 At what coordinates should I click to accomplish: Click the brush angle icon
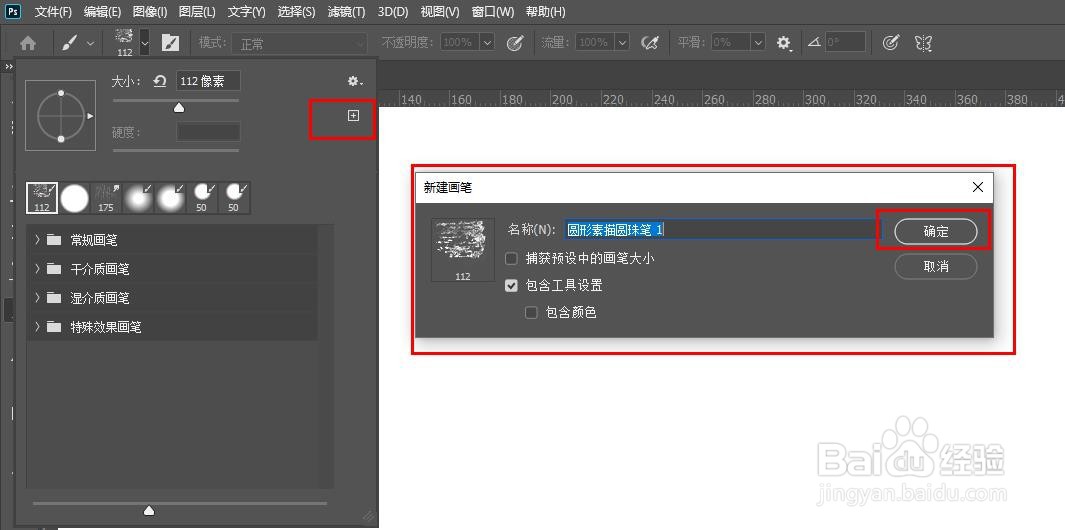point(814,43)
